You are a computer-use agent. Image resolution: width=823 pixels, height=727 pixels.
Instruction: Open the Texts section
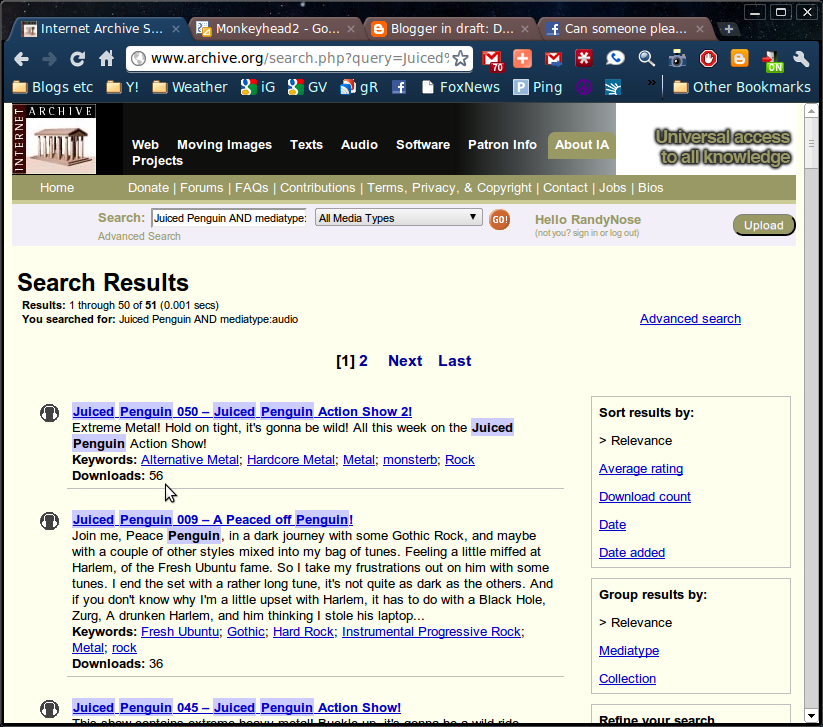pos(306,144)
